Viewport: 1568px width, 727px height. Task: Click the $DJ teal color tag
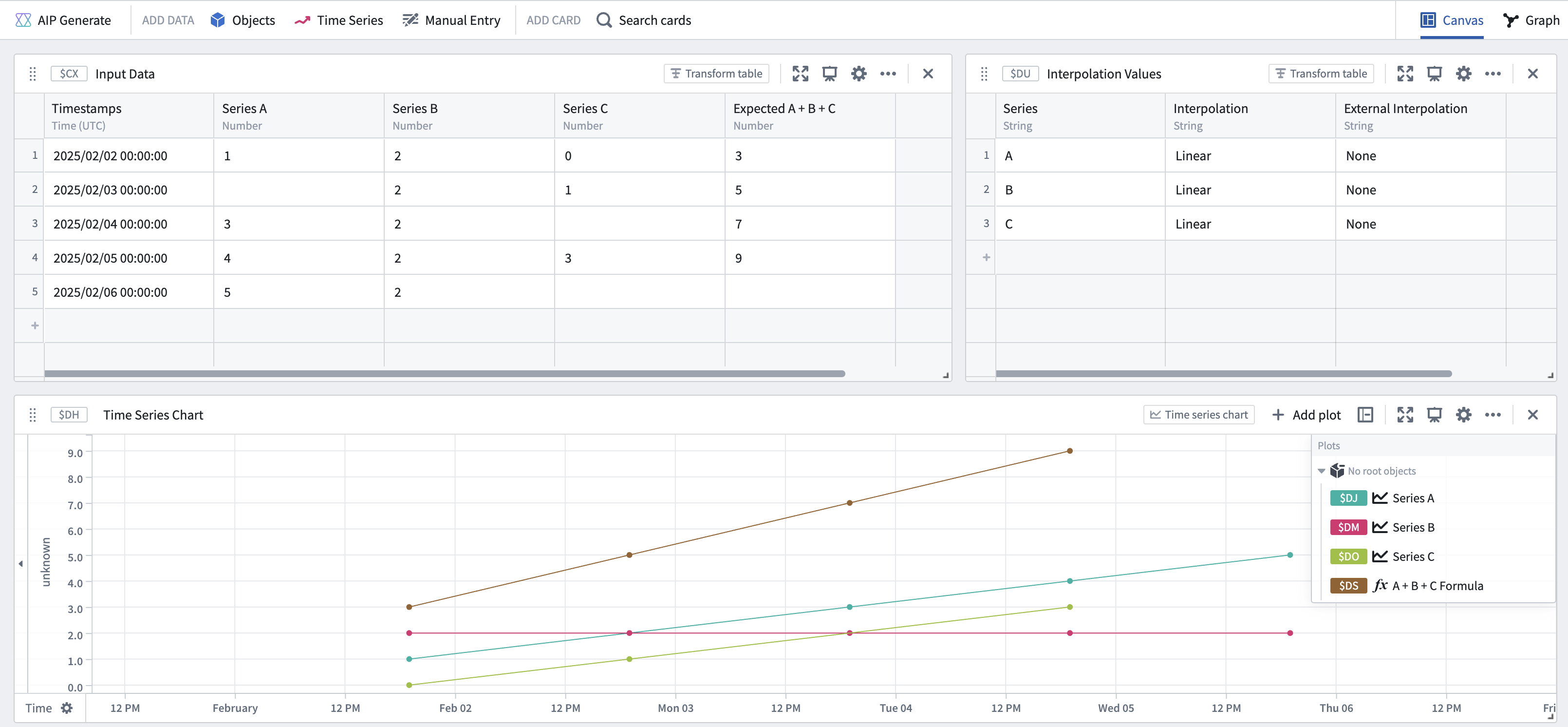click(1348, 498)
